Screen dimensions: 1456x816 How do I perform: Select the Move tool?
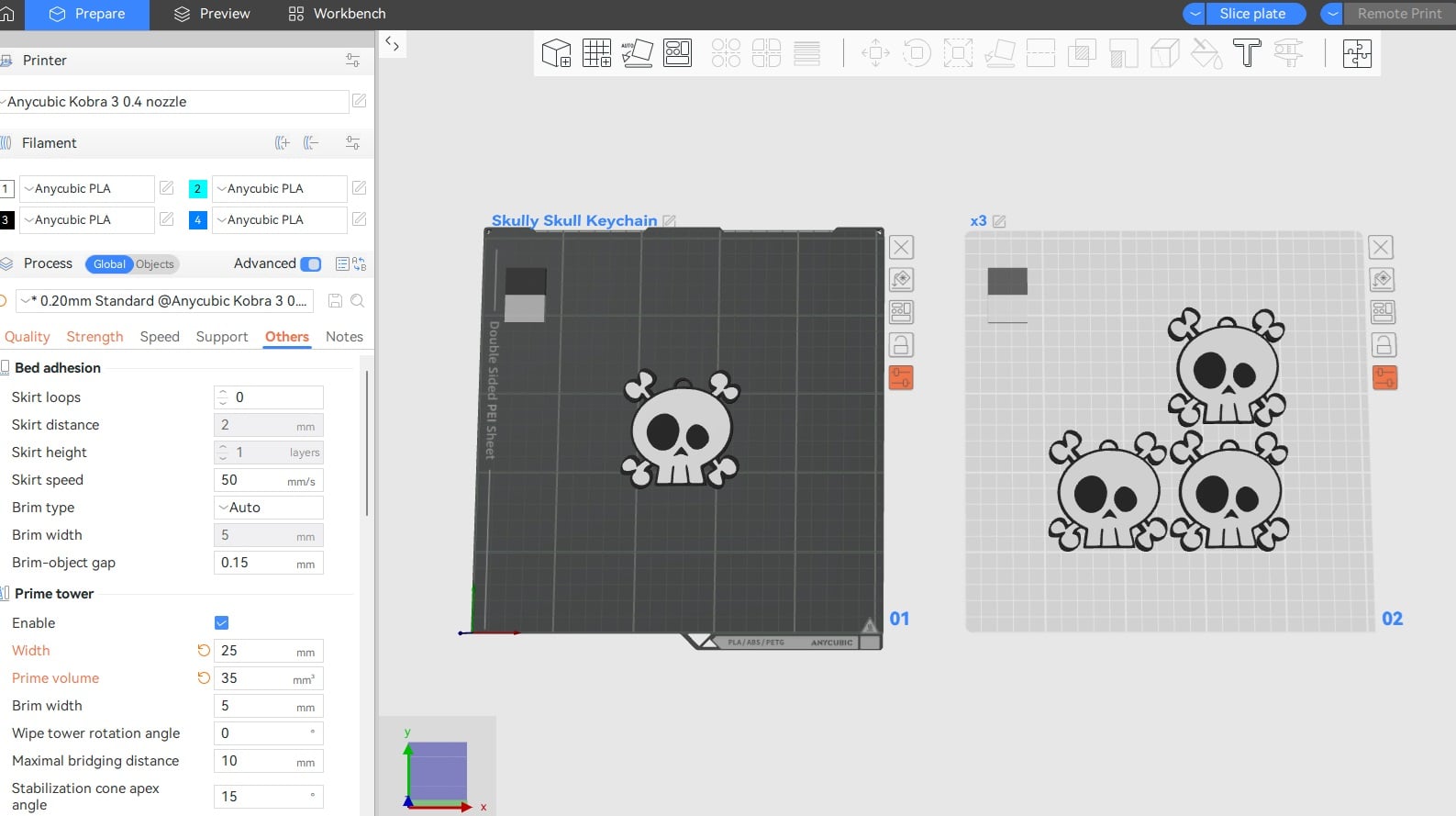click(875, 53)
